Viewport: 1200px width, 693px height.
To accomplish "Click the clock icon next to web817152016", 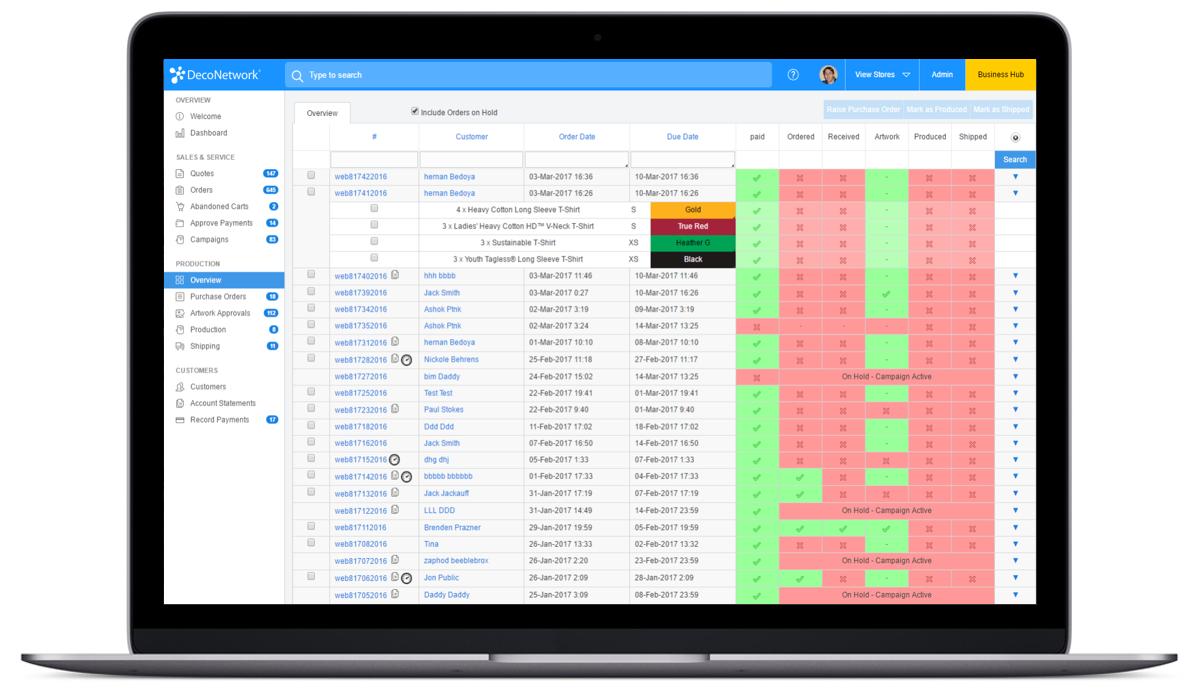I will point(395,460).
